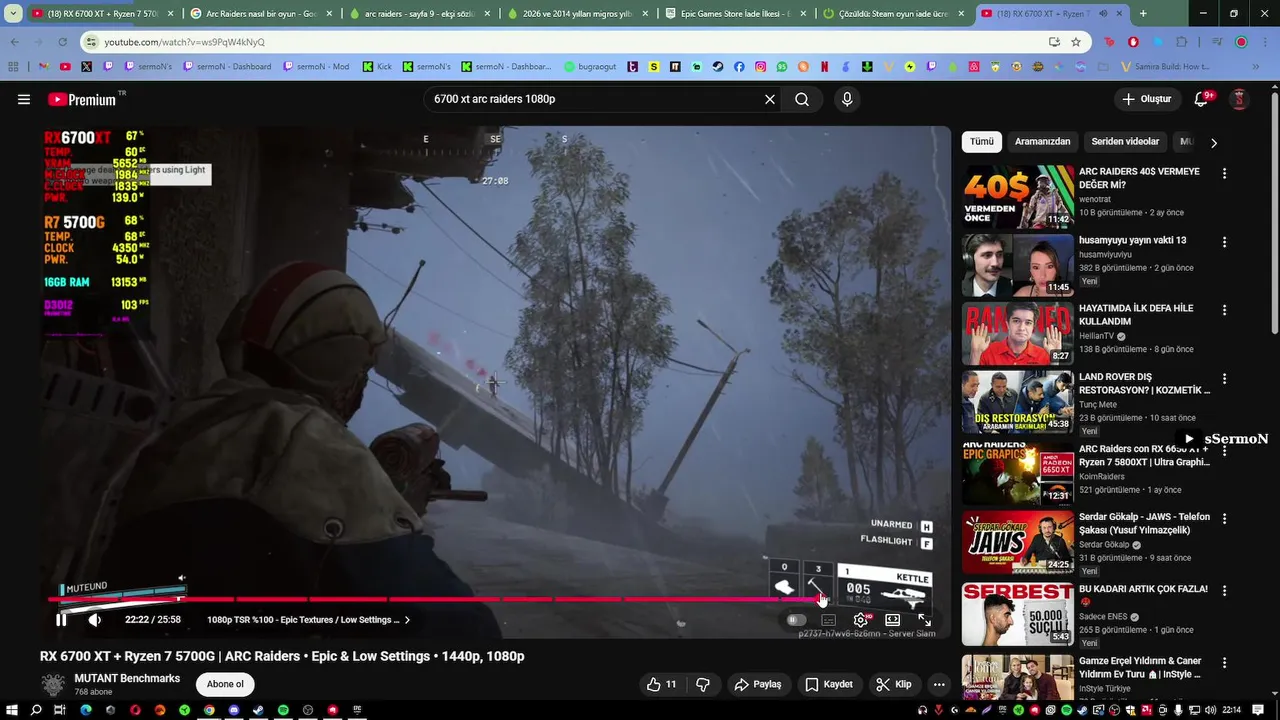Open Windows taskbar search
The width and height of the screenshot is (1280, 720).
[x=36, y=710]
